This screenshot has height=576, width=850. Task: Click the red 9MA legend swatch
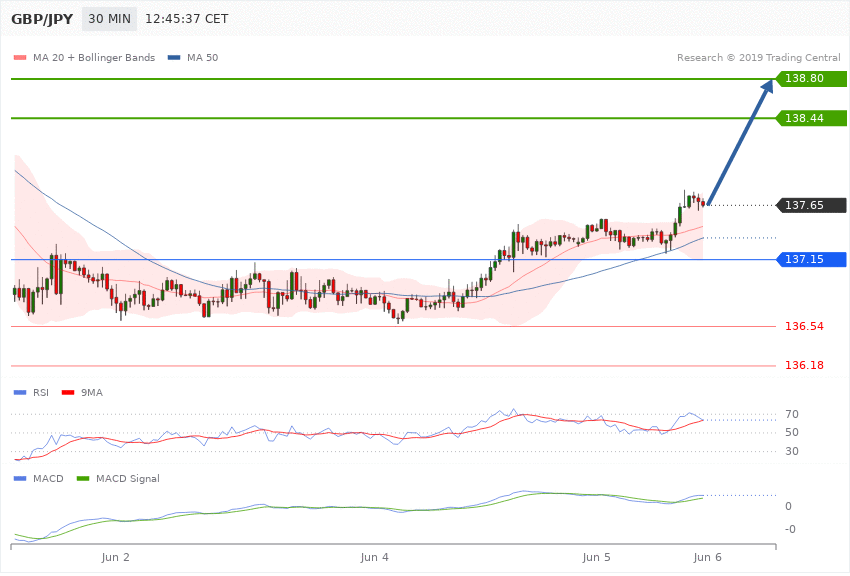point(68,392)
